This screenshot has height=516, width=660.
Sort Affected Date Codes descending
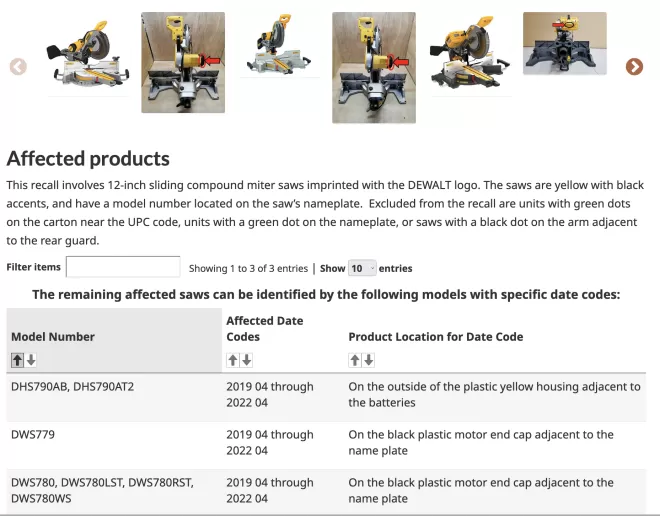click(x=247, y=360)
